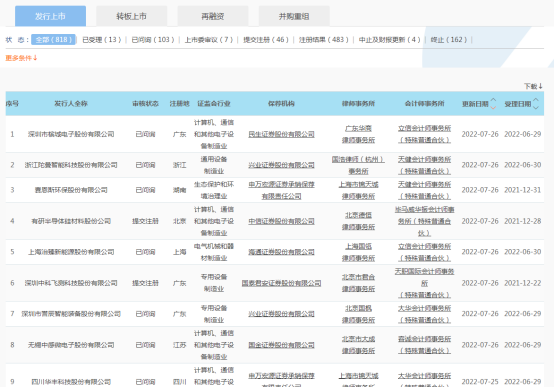Expand 更多条件 filter options
The image size is (554, 387).
pyautogui.click(x=21, y=58)
